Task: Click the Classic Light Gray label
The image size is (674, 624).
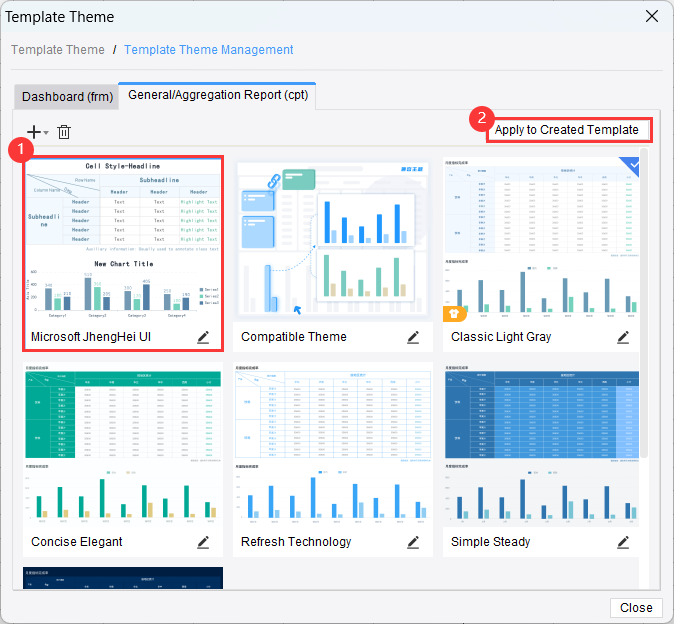Action: (501, 337)
